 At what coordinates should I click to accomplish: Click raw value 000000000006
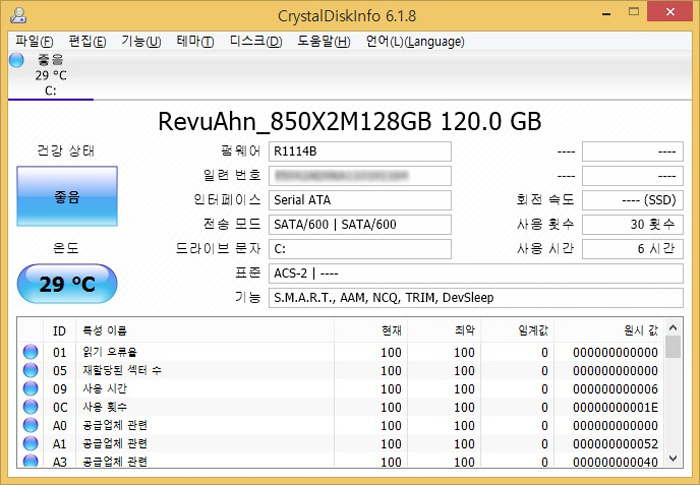615,389
